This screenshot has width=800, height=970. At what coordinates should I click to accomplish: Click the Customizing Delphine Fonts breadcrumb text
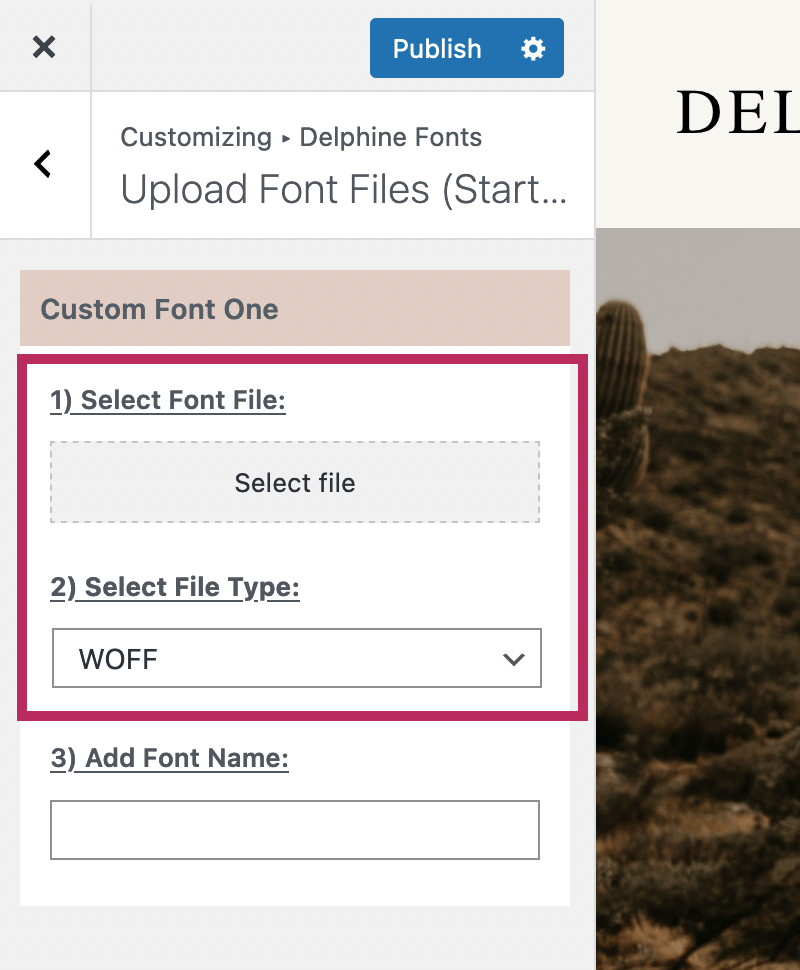[x=196, y=137]
